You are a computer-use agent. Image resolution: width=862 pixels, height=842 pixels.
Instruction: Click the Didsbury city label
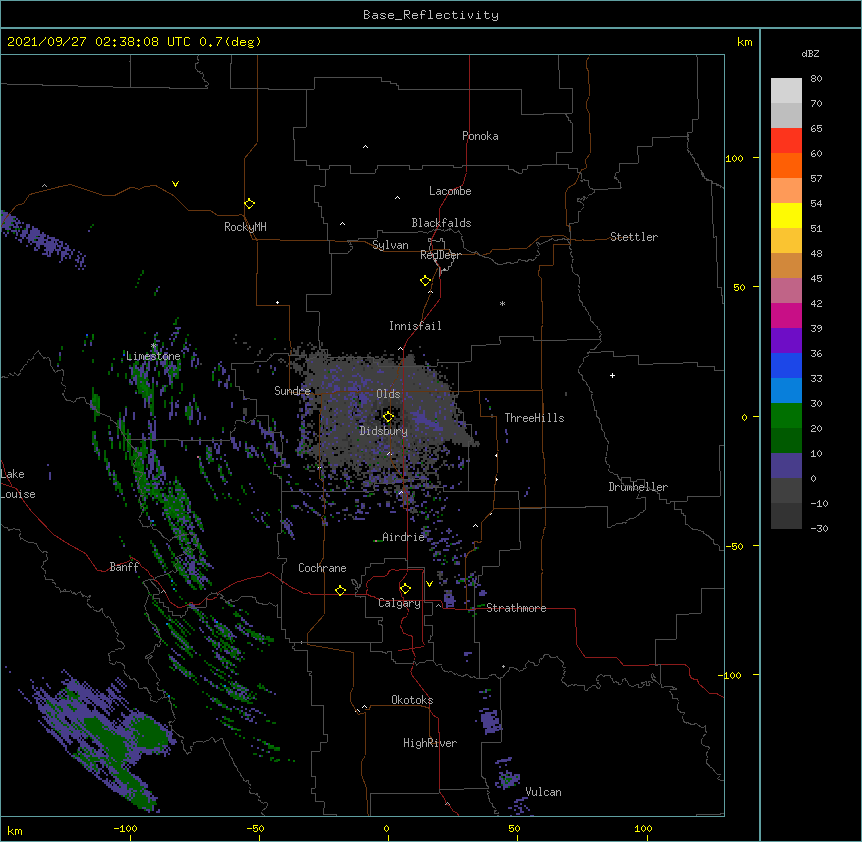(383, 431)
